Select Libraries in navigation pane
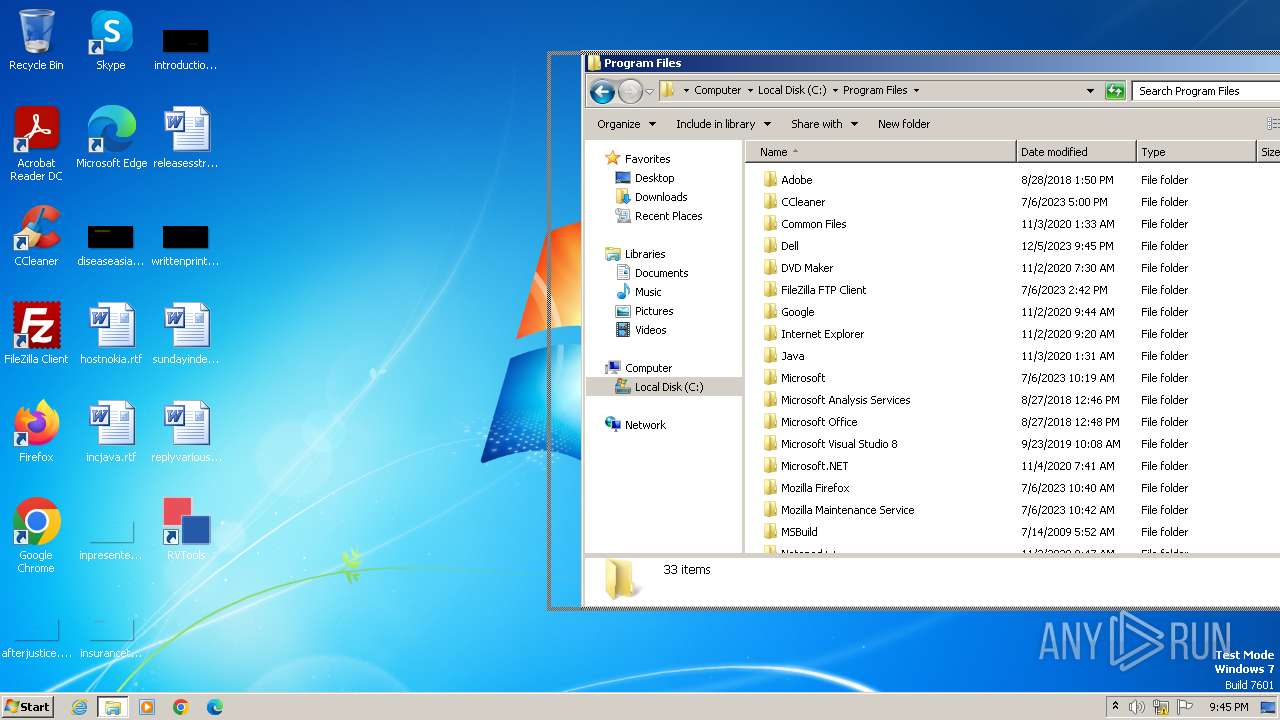The width and height of the screenshot is (1280, 720). pyautogui.click(x=645, y=254)
